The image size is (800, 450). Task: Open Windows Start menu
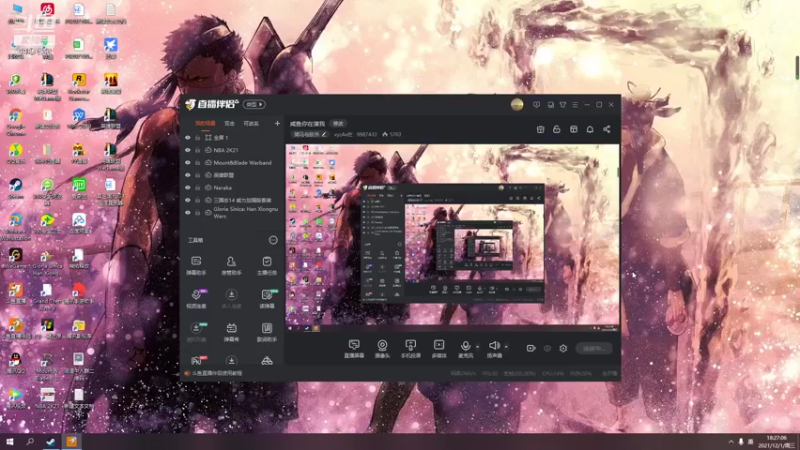pos(9,442)
